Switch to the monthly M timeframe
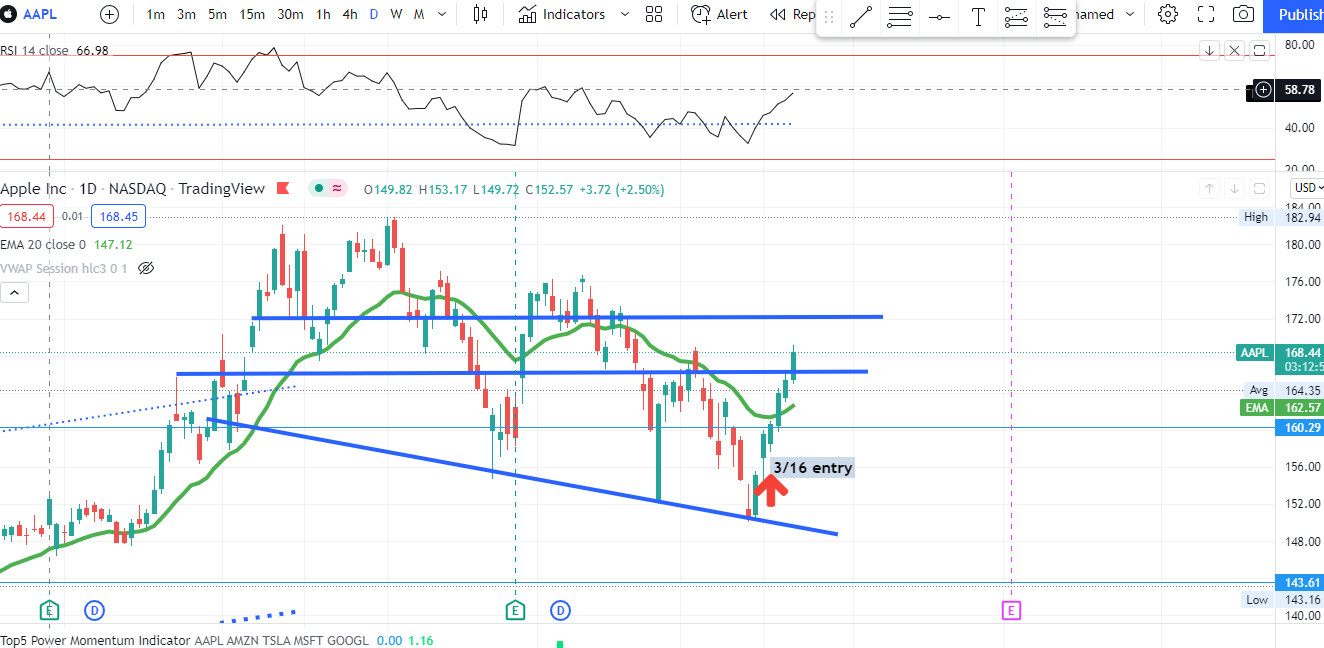The width and height of the screenshot is (1324, 648). click(x=418, y=15)
